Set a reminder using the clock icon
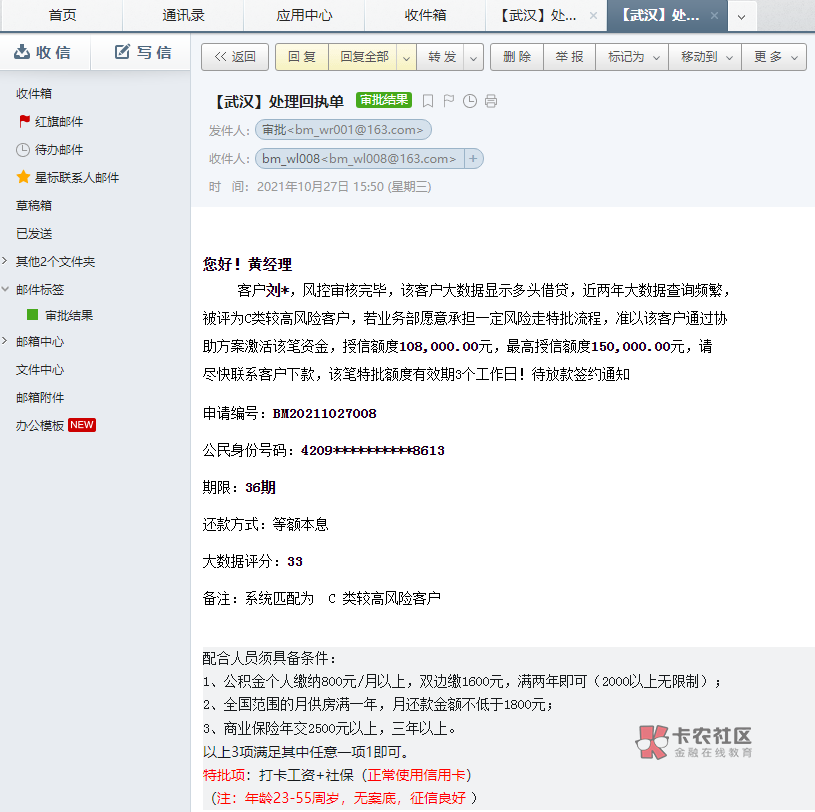815x812 pixels. click(470, 101)
